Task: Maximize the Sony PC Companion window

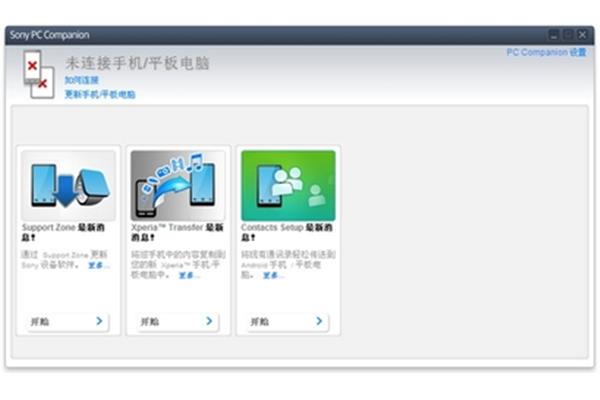Action: (568, 35)
